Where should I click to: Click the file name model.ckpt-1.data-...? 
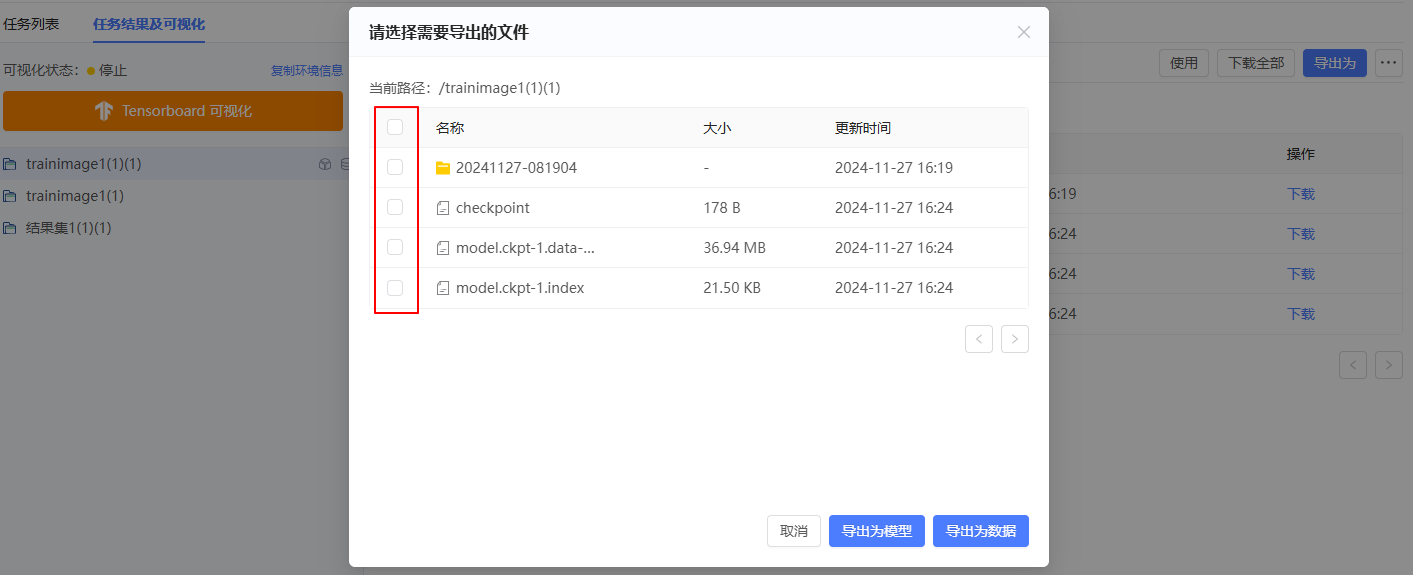click(x=525, y=248)
